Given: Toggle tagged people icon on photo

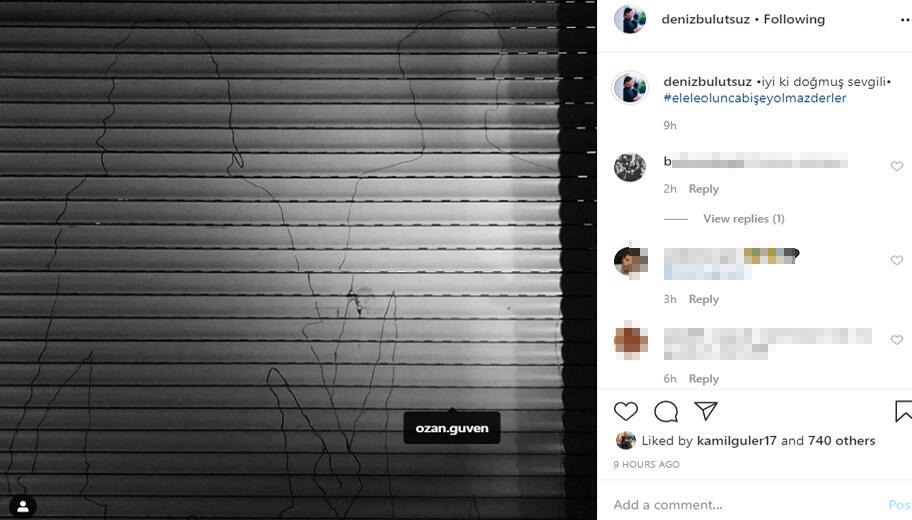Looking at the screenshot, I should click(x=23, y=506).
